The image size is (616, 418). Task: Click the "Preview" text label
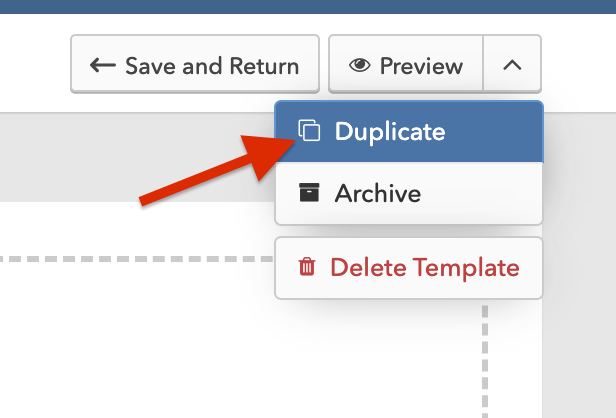pos(421,66)
